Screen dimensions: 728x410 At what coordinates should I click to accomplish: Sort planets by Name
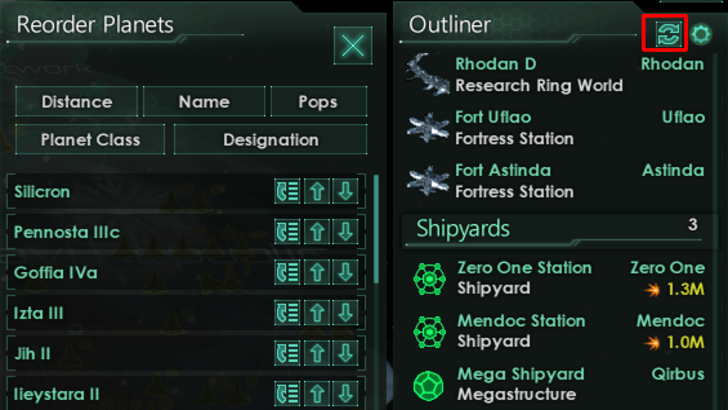pyautogui.click(x=204, y=102)
